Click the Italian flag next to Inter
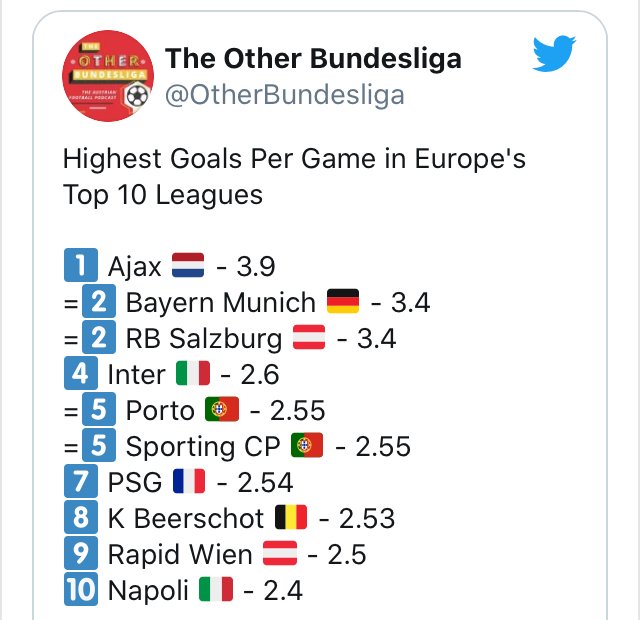 pos(193,375)
